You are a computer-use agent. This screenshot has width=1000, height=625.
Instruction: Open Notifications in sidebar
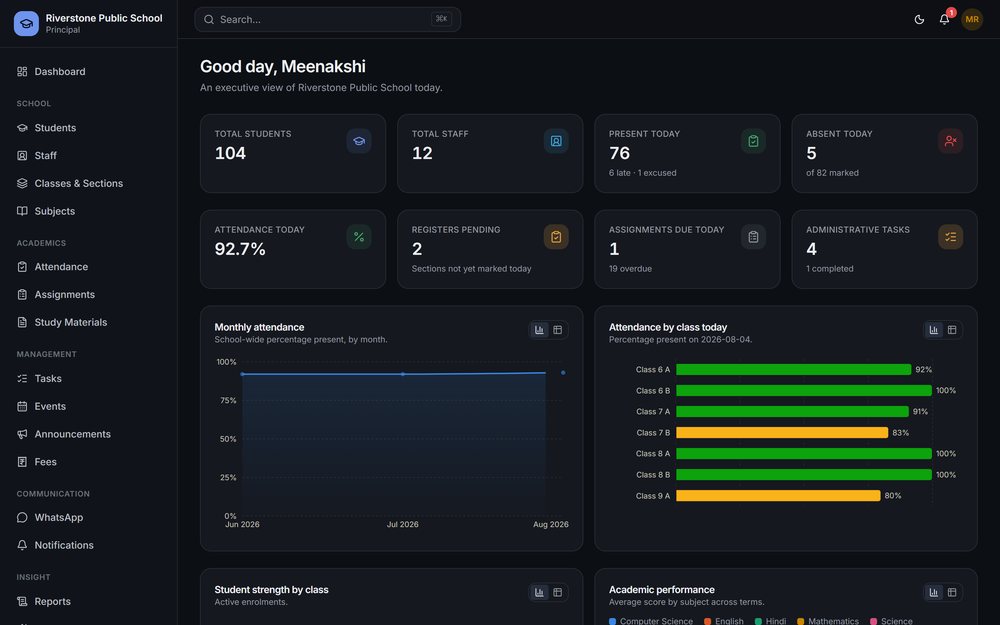coord(89,545)
